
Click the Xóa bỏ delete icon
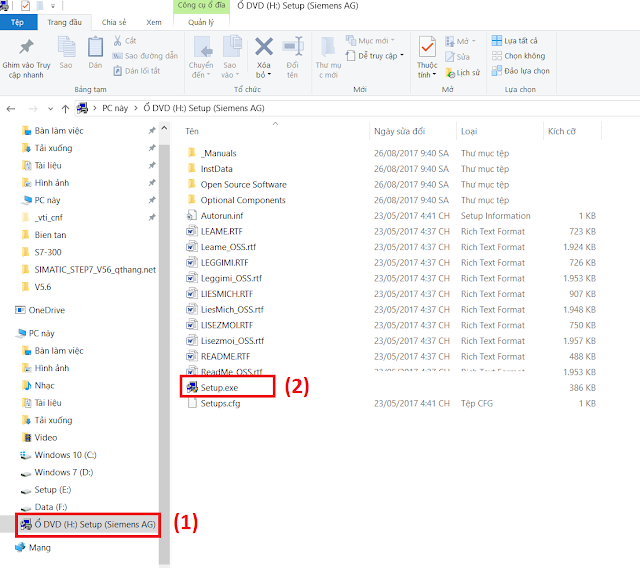(264, 46)
